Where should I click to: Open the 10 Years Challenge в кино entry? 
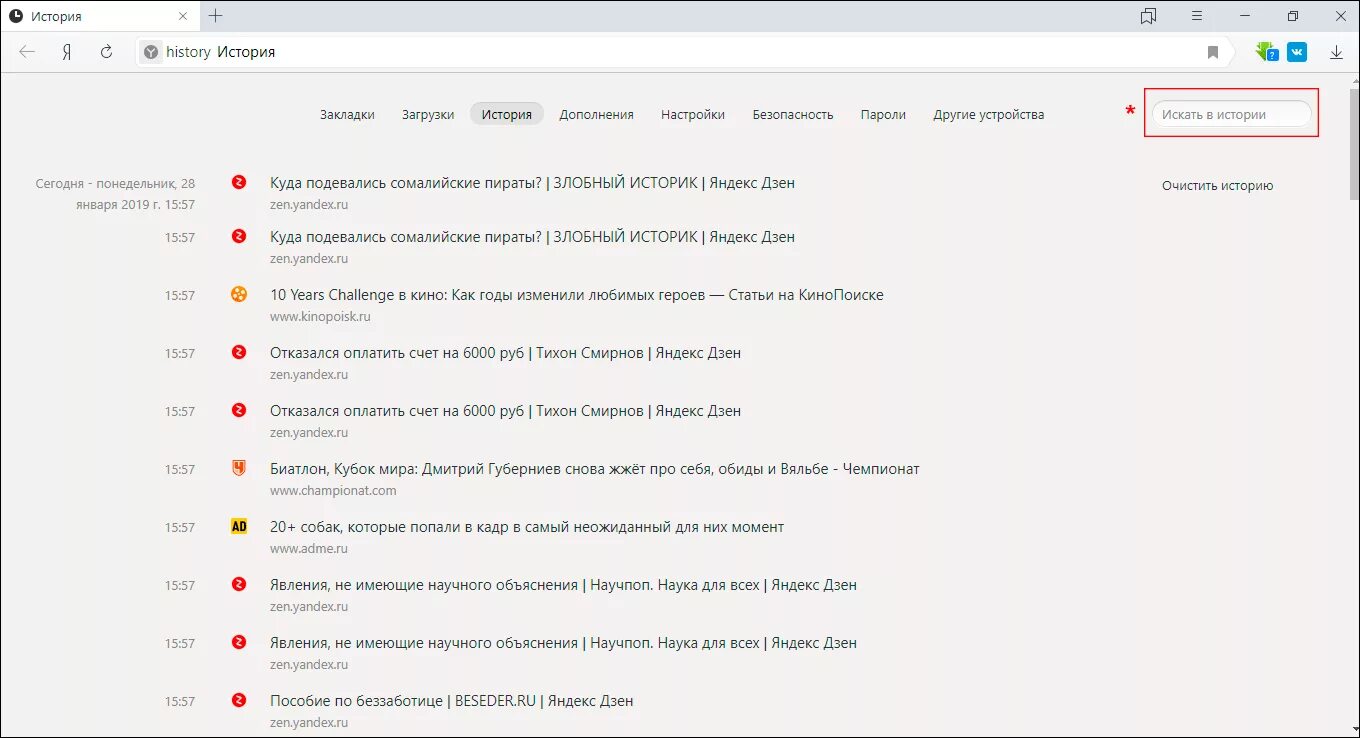[577, 295]
